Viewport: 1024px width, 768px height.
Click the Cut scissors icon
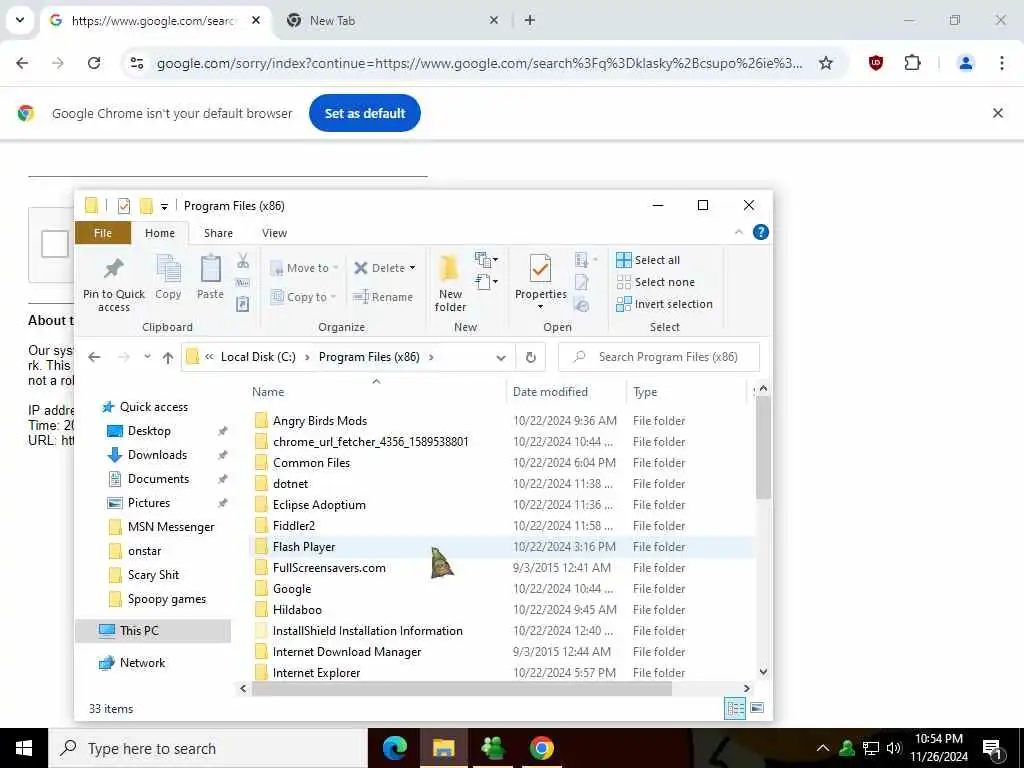click(x=243, y=261)
